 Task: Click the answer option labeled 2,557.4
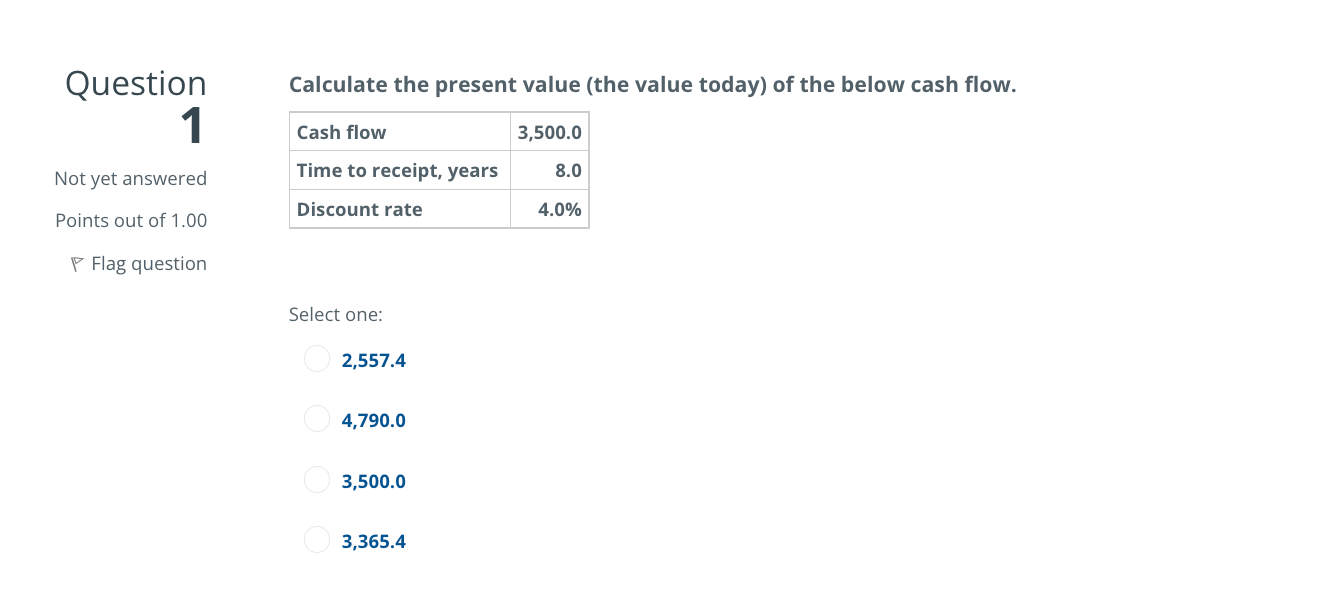(x=373, y=360)
